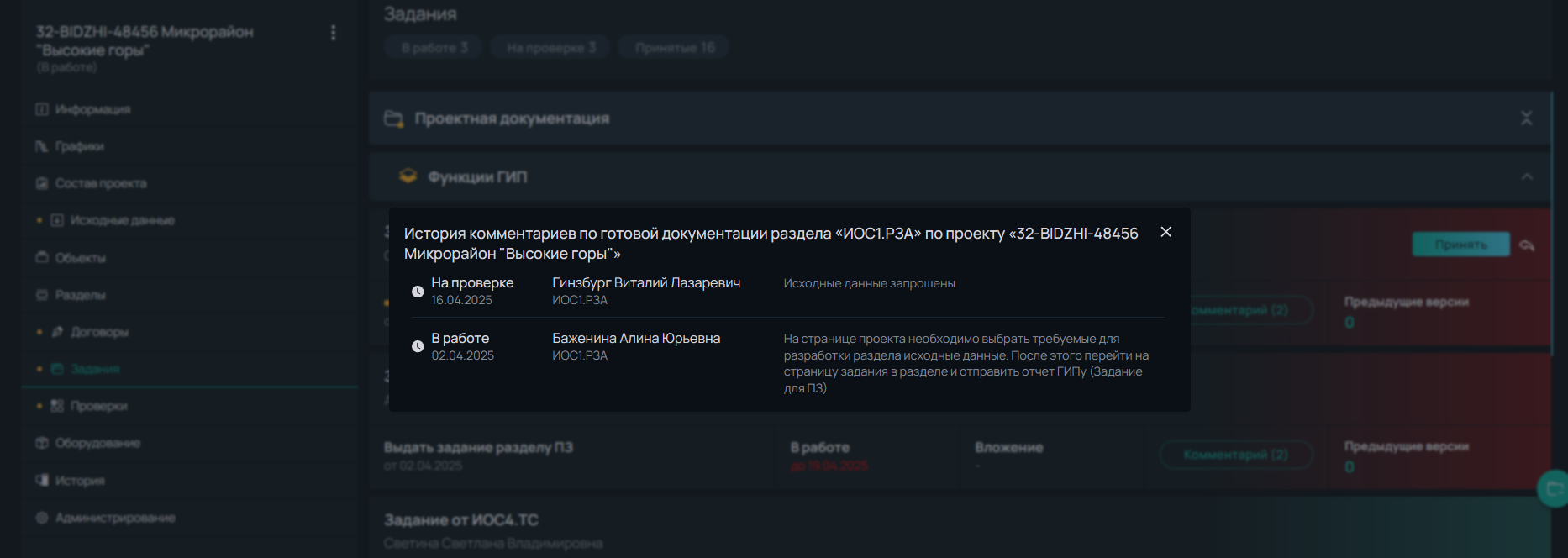Click the Объекты folder icon
The image size is (1568, 558).
click(x=42, y=258)
